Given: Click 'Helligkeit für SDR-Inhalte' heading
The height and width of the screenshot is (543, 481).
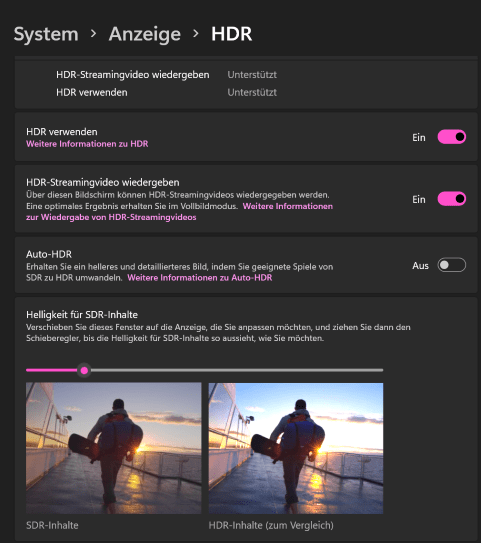Looking at the screenshot, I should pos(82,314).
